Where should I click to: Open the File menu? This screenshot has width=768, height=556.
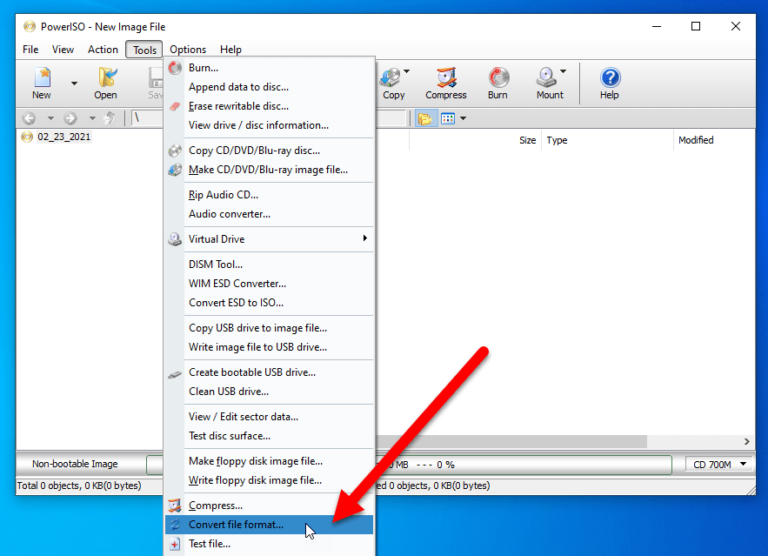coord(30,49)
